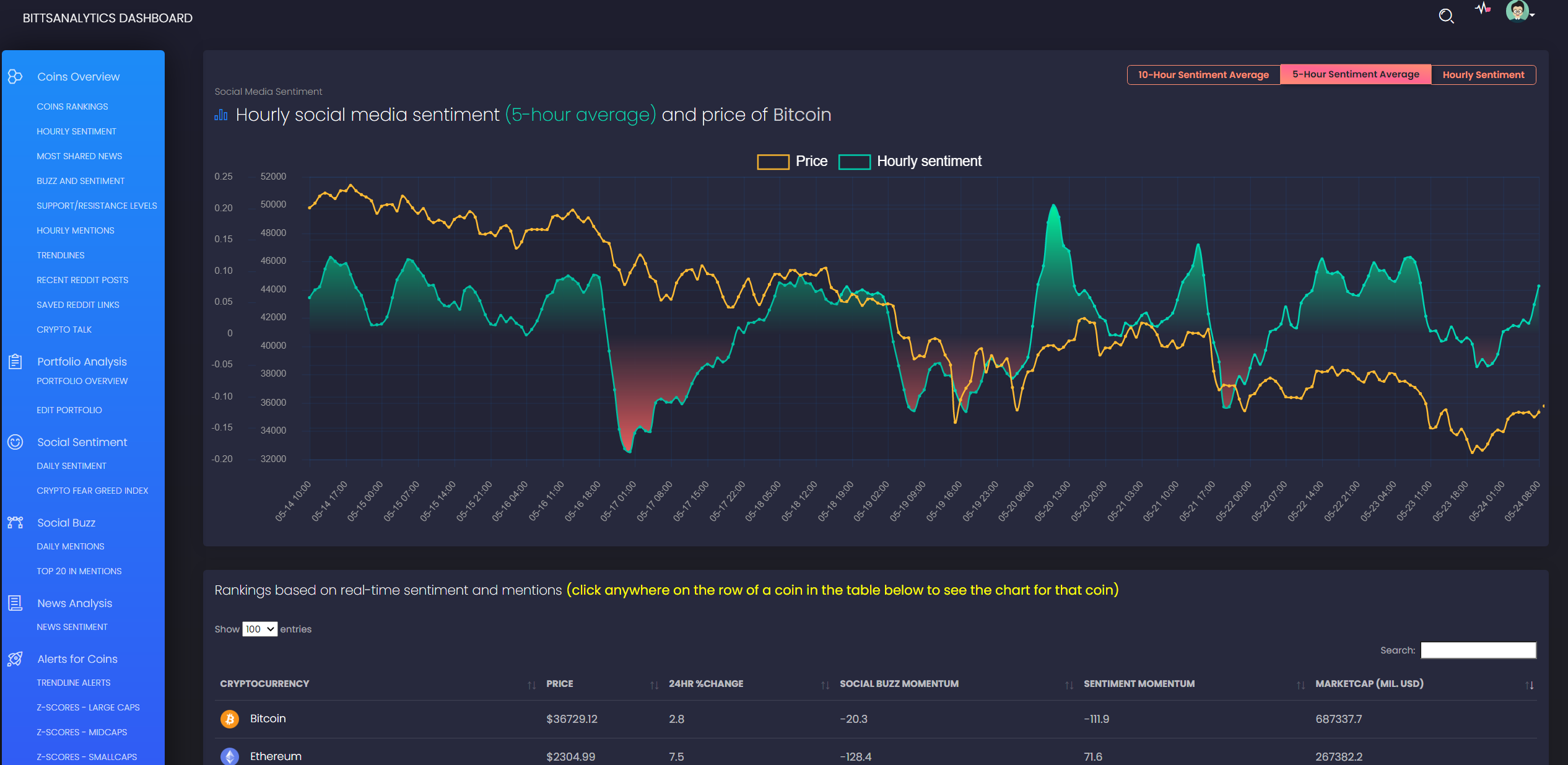The image size is (1568, 765).
Task: Open Z-Scores Smallcaps link
Action: (87, 757)
